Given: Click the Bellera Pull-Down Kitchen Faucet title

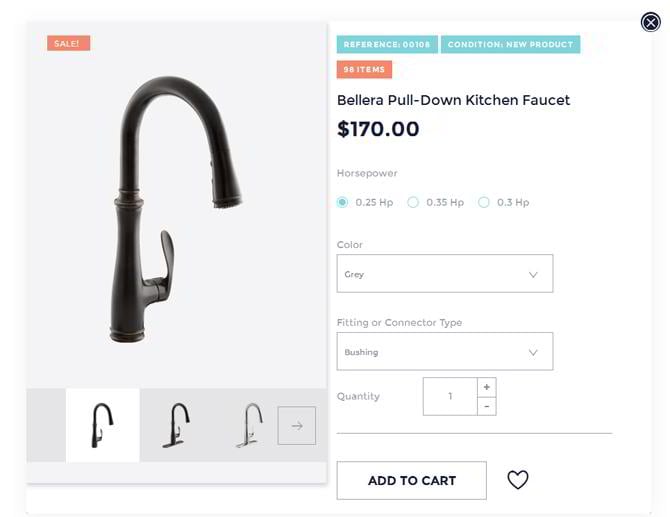Looking at the screenshot, I should [x=453, y=100].
